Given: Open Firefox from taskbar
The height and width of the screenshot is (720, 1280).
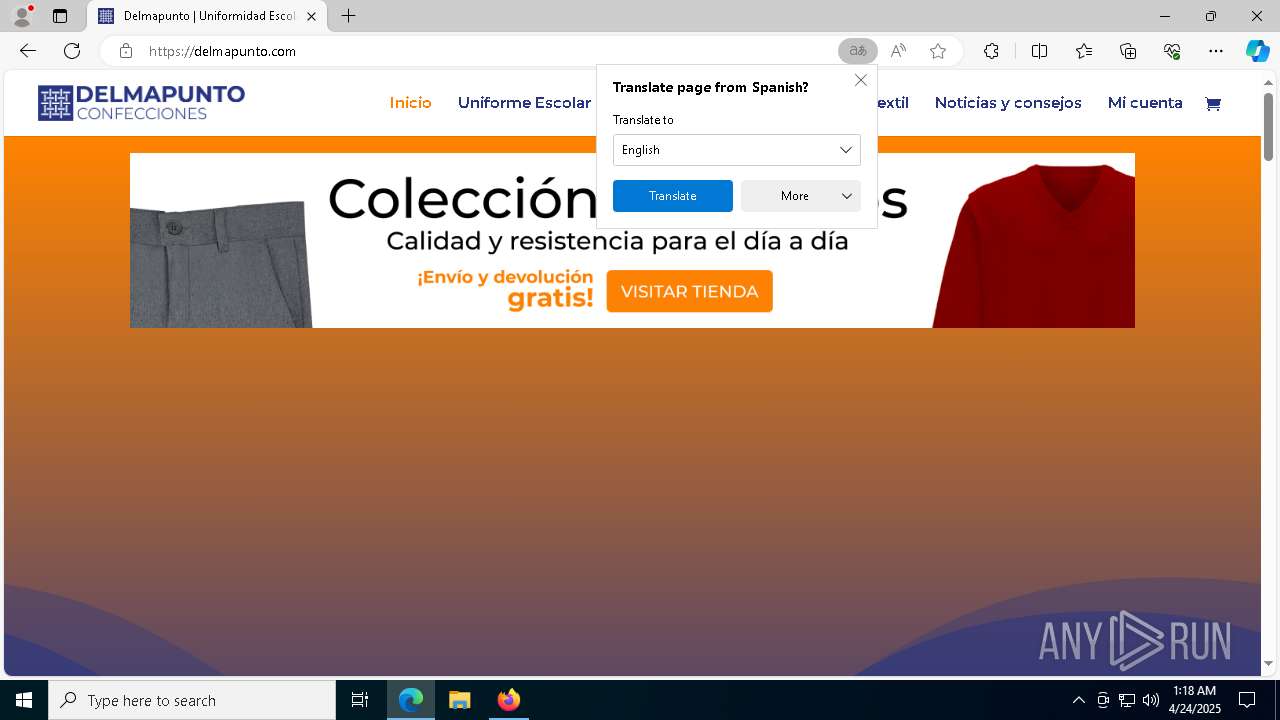Looking at the screenshot, I should [508, 700].
